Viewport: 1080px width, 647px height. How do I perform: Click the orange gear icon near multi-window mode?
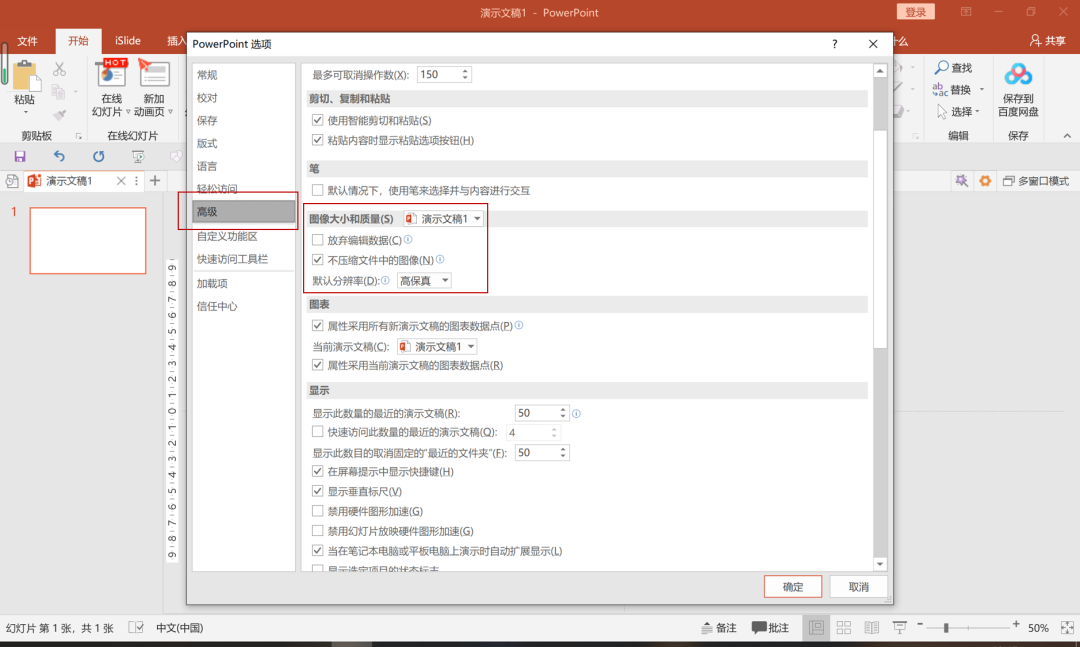click(x=985, y=181)
